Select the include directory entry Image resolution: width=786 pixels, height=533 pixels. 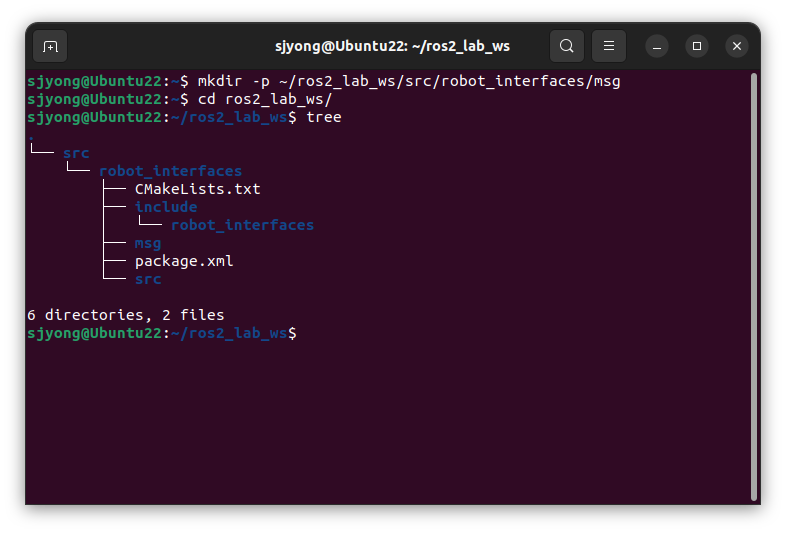(166, 207)
